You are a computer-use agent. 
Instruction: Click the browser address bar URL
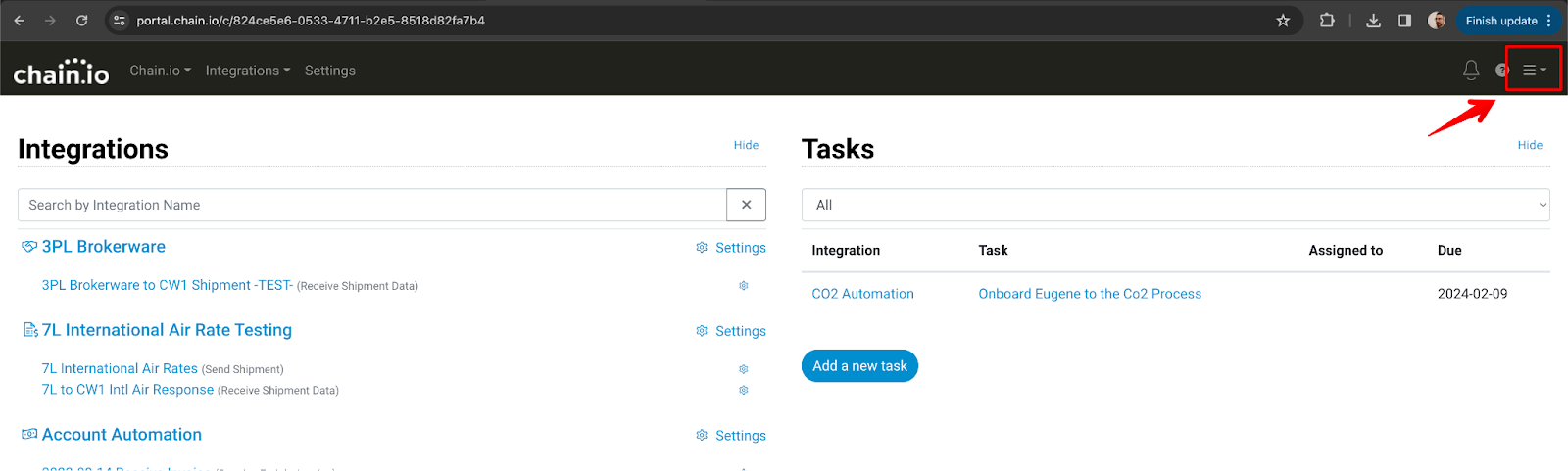(311, 21)
